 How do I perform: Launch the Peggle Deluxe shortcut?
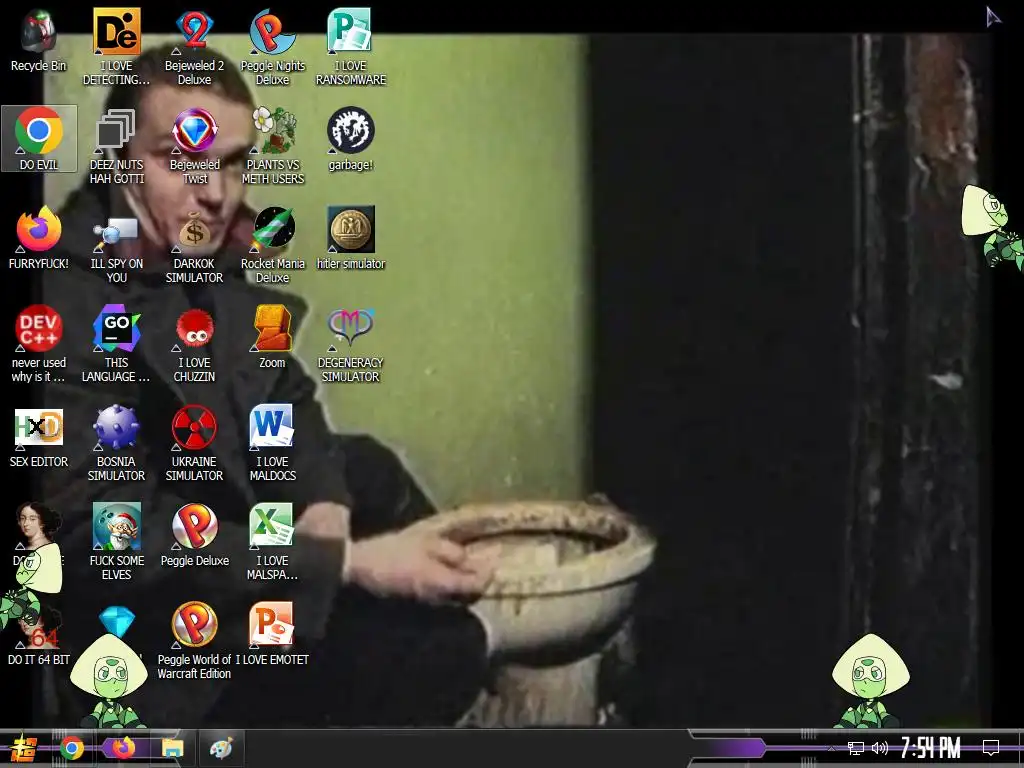[195, 536]
